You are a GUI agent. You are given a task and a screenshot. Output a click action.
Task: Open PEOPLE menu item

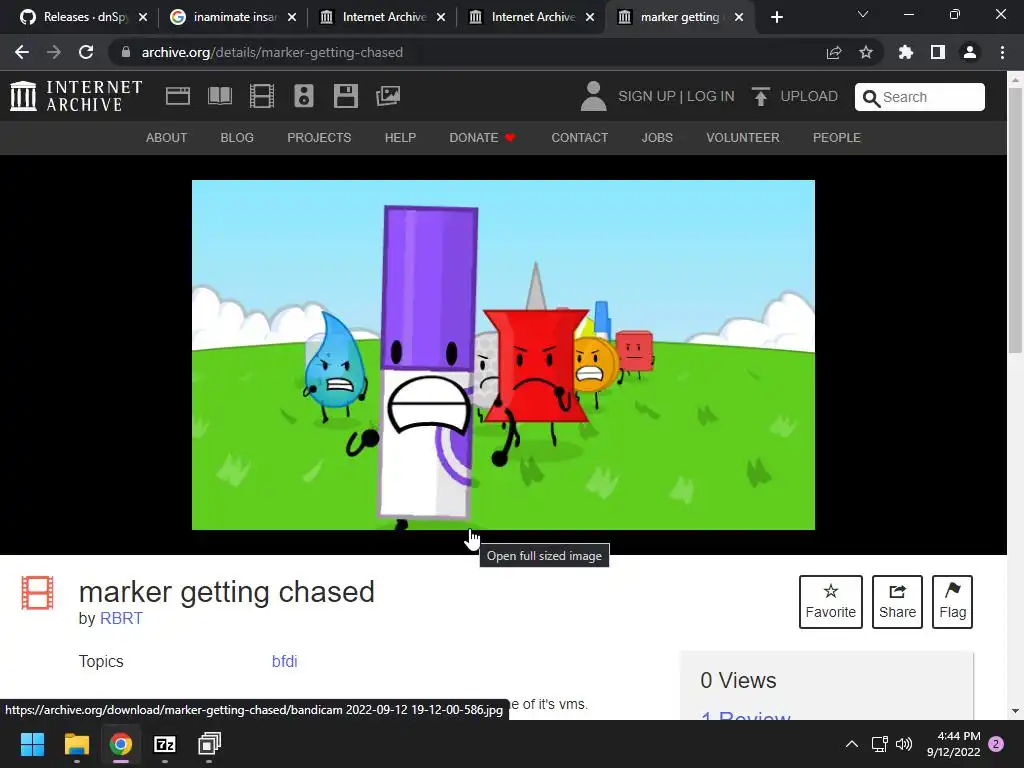[x=837, y=138]
